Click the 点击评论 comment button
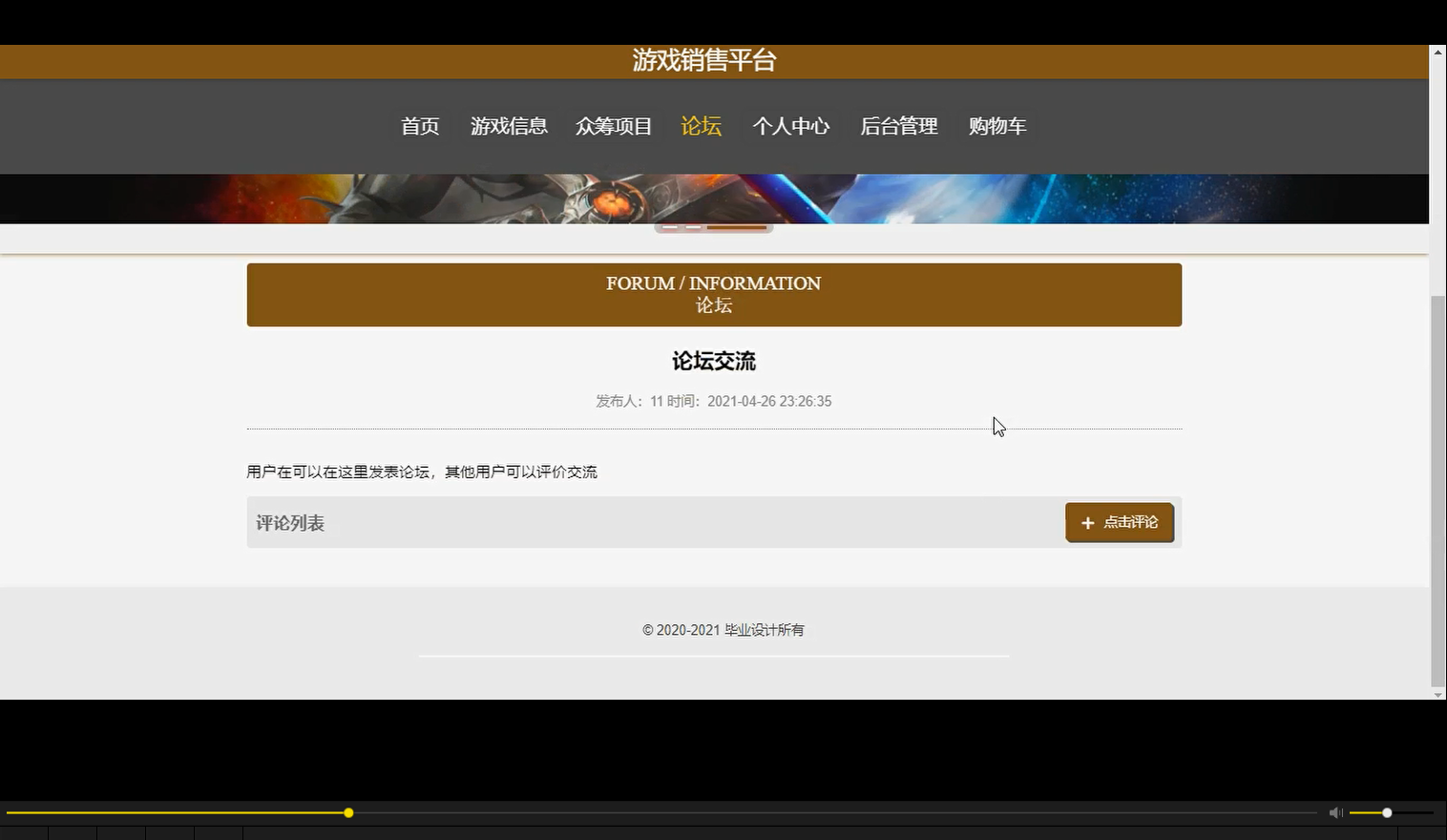Screen dimensions: 1447x840 (x=1119, y=522)
